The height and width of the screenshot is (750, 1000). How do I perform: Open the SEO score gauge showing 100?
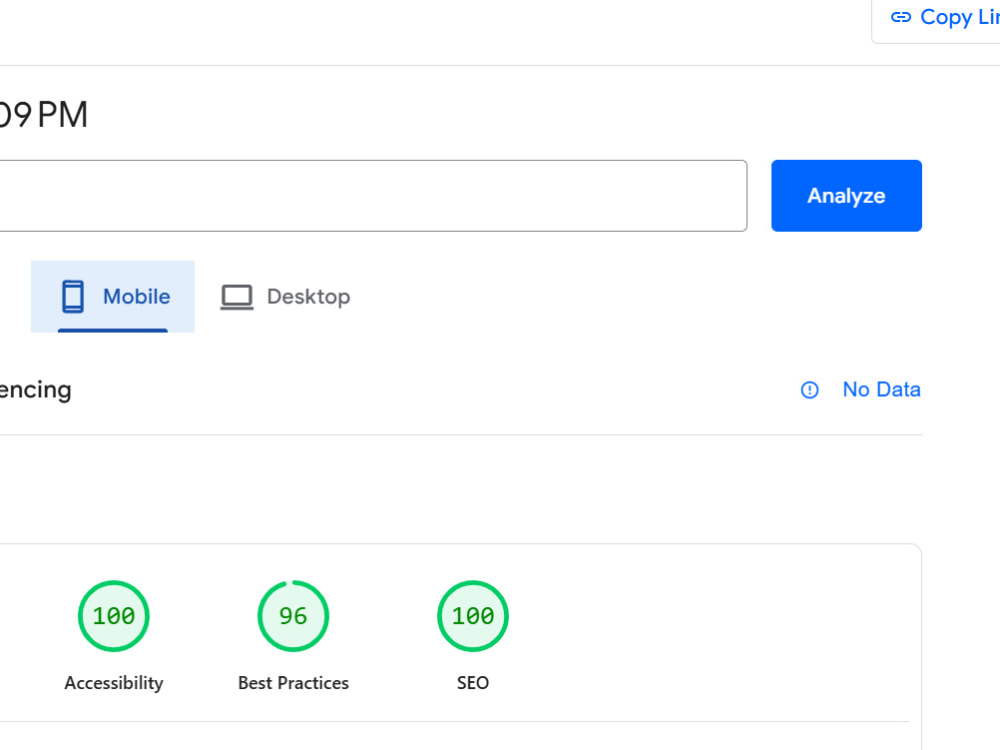(473, 616)
